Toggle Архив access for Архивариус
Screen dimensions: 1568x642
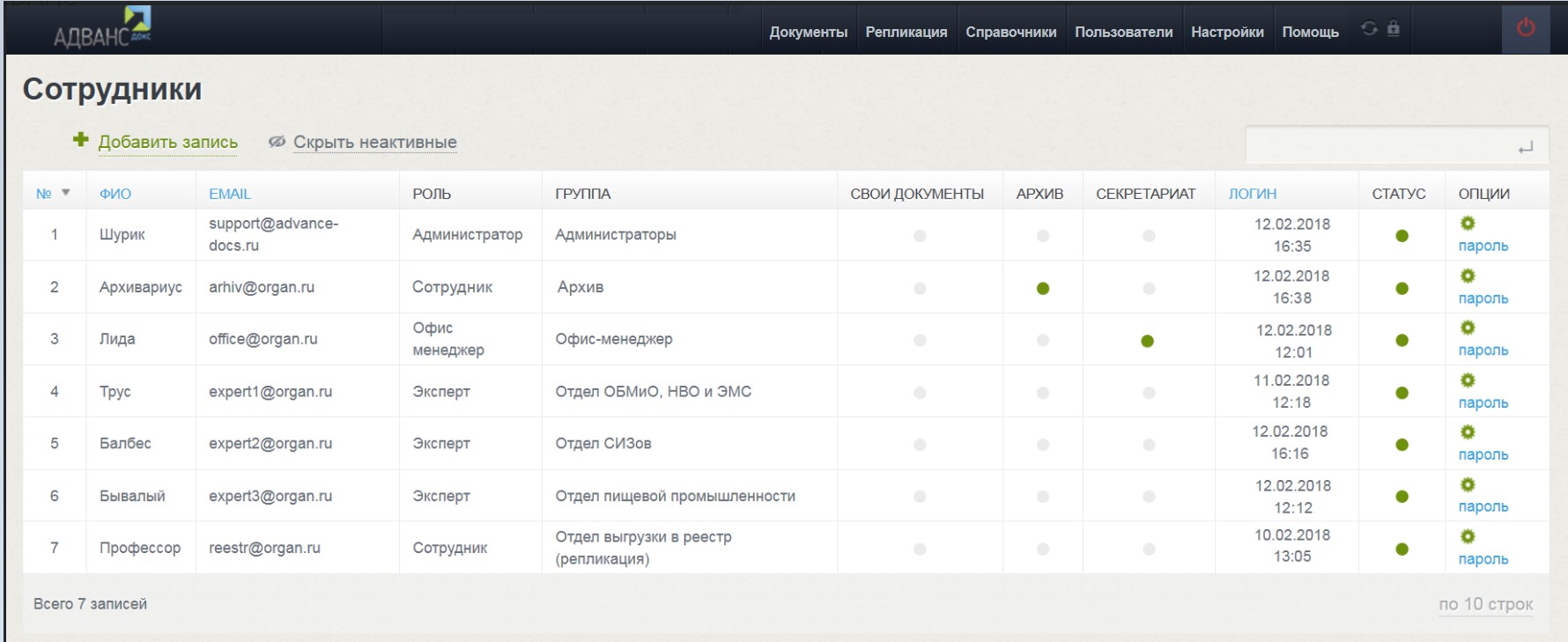point(1043,288)
